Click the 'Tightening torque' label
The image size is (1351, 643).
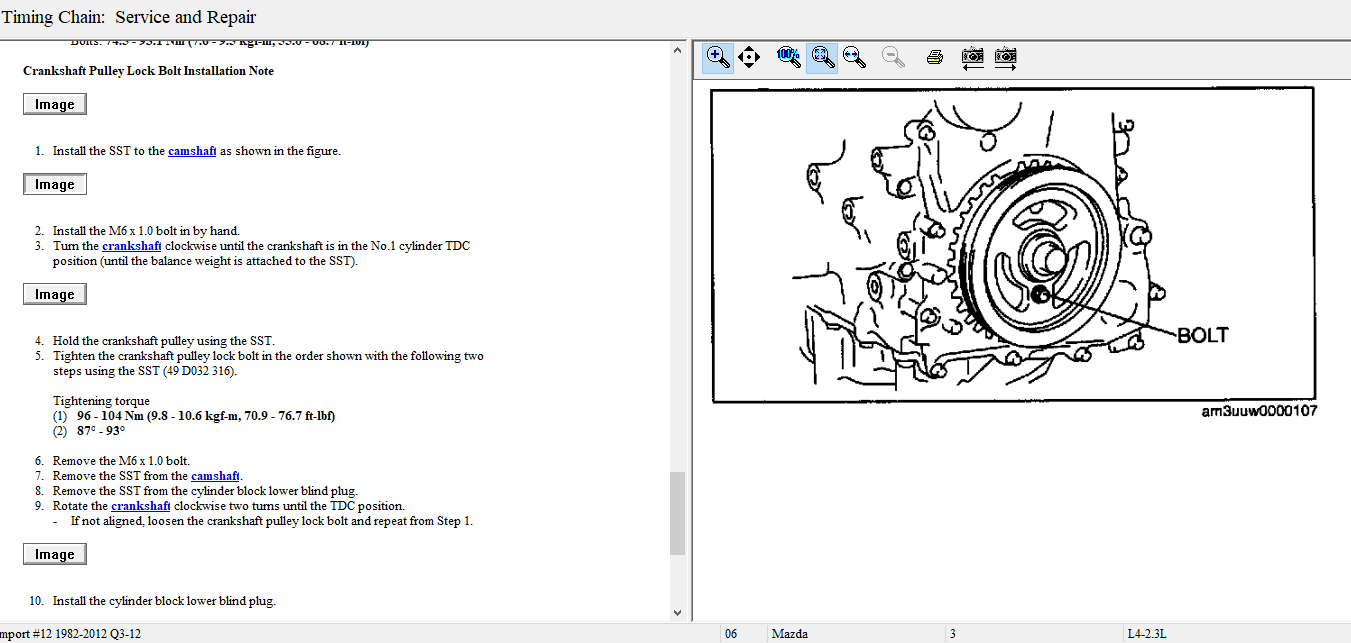point(101,401)
